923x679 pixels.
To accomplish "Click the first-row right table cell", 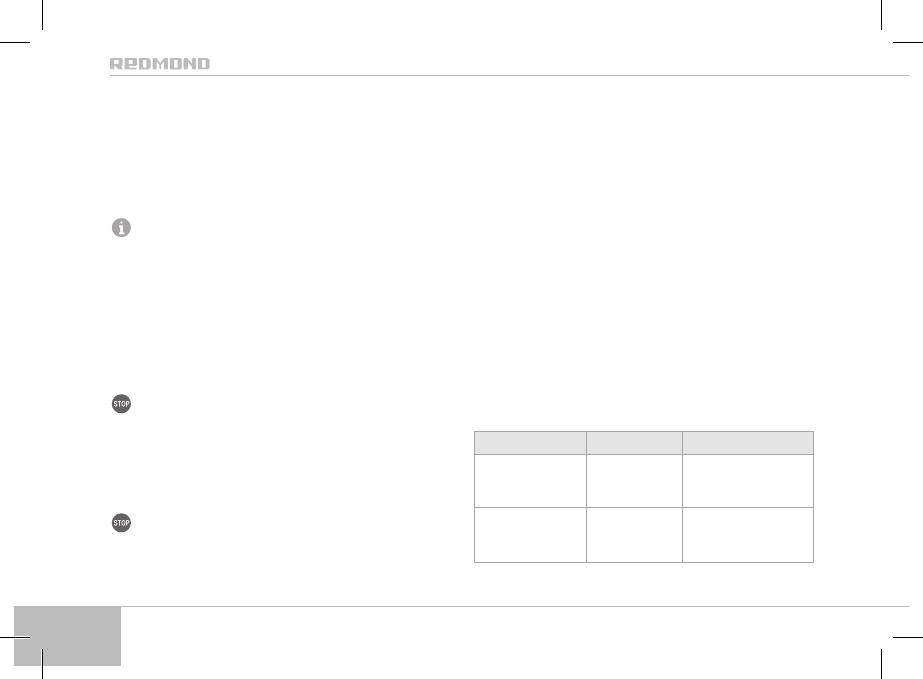I will 747,481.
